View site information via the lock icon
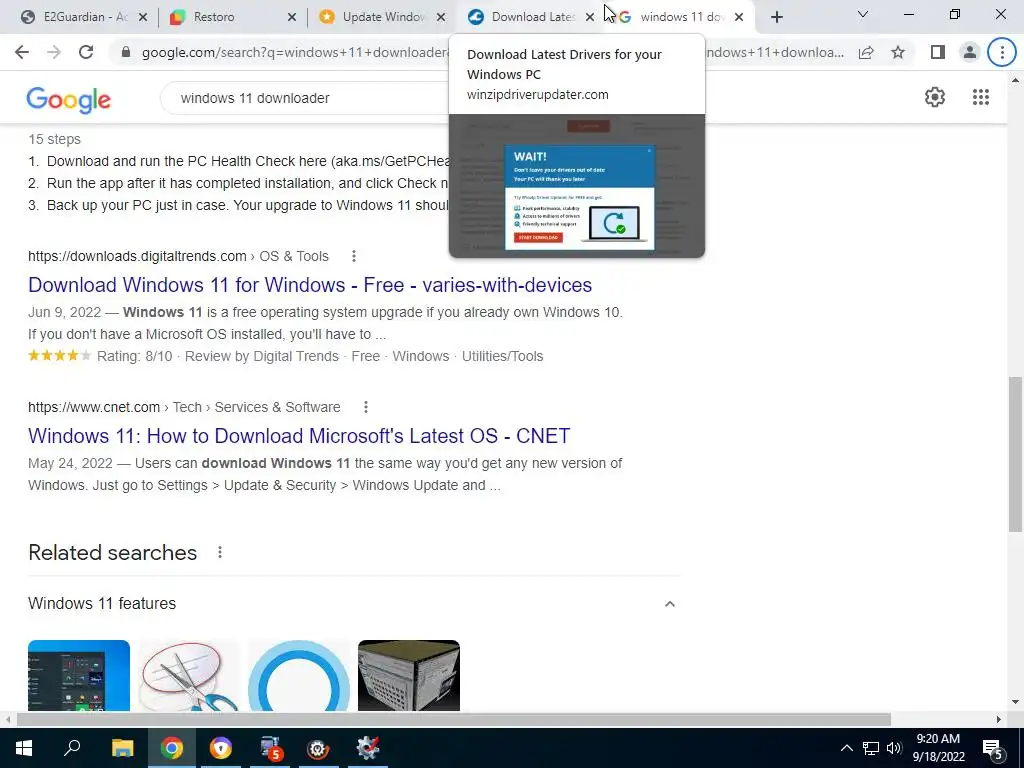This screenshot has width=1024, height=768. [126, 52]
